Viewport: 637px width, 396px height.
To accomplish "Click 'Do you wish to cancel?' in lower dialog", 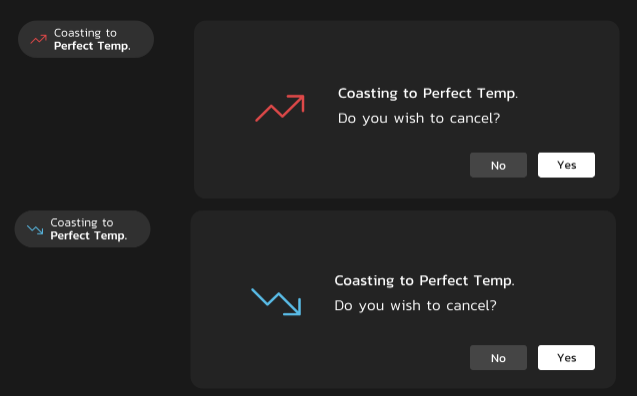I will click(415, 306).
